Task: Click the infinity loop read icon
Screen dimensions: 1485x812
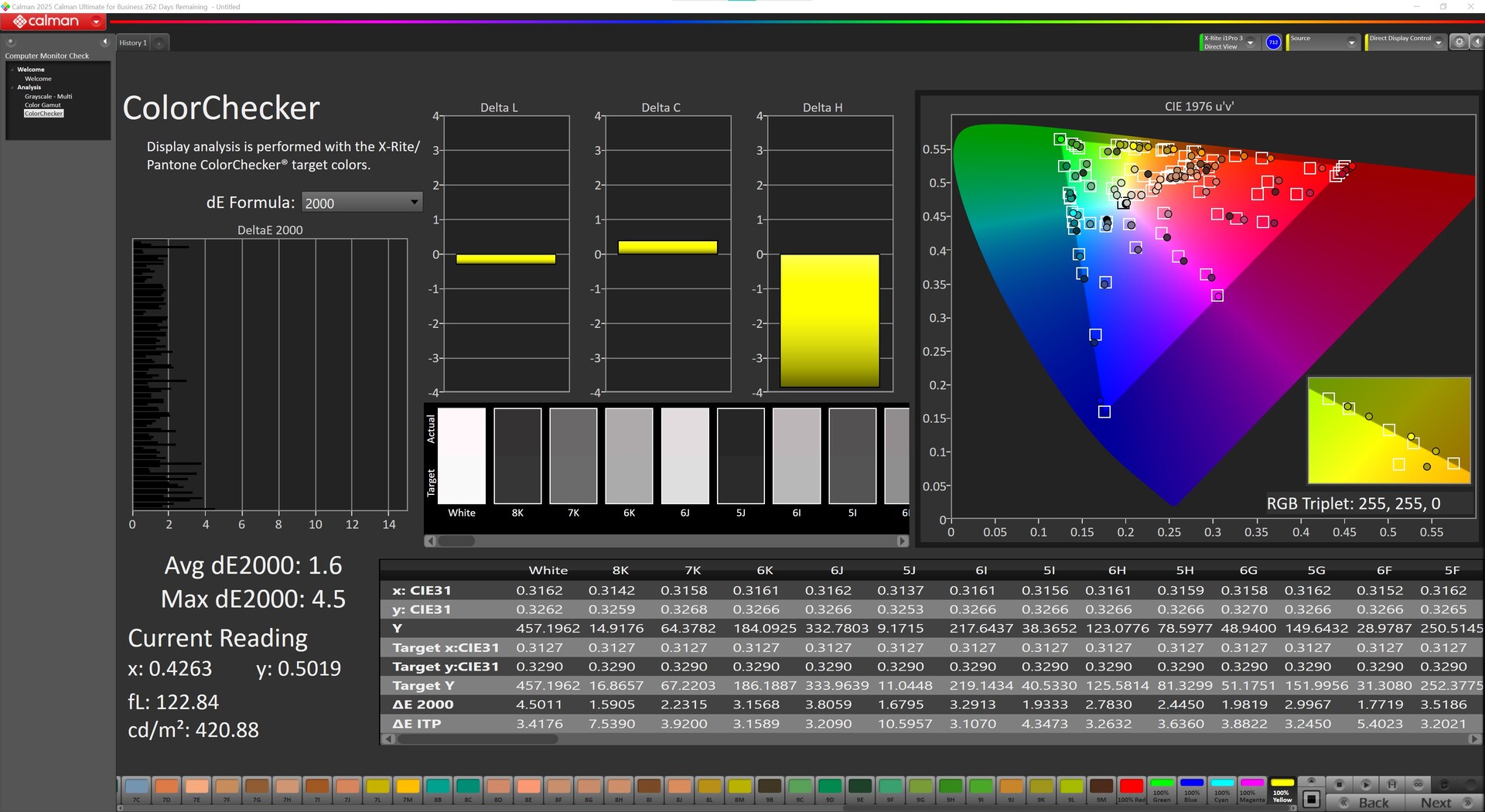Action: (1418, 784)
